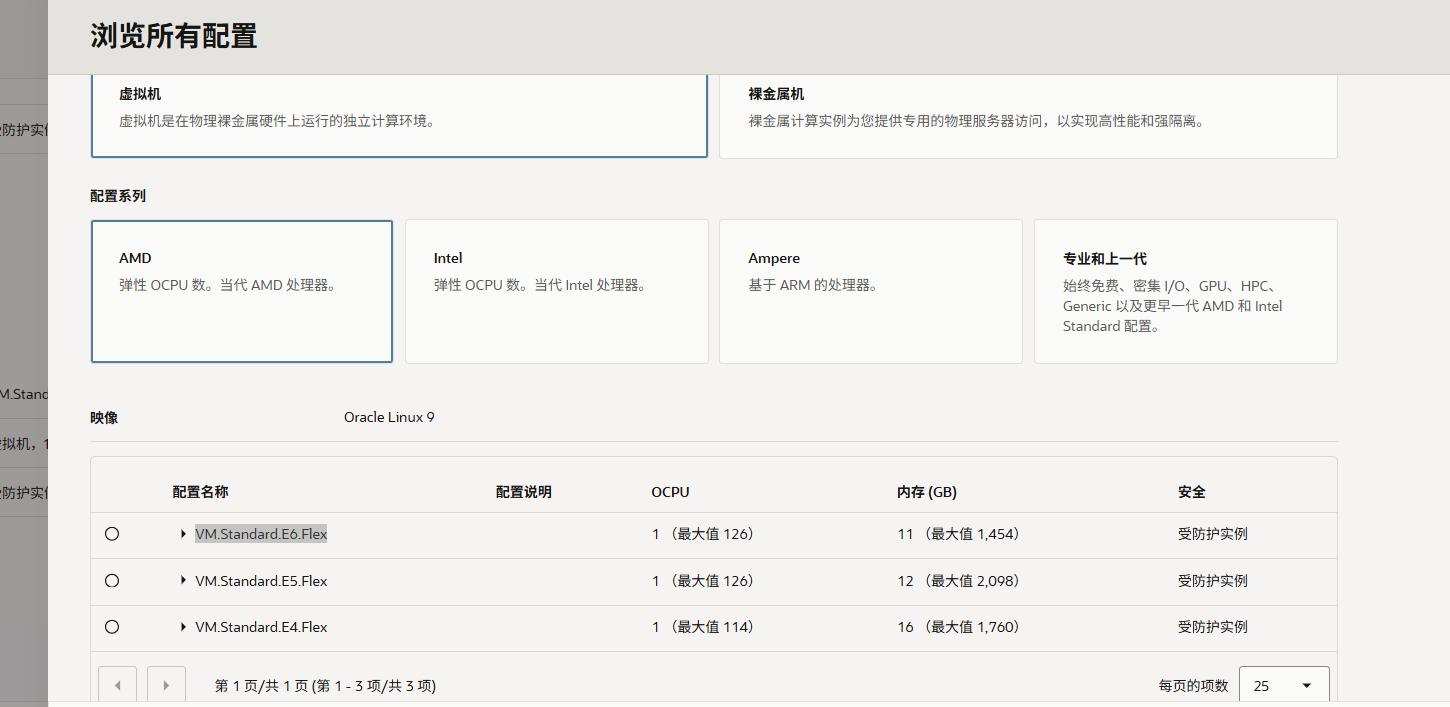Select the 虚拟机 instance type card
The image size is (1450, 707).
(399, 115)
